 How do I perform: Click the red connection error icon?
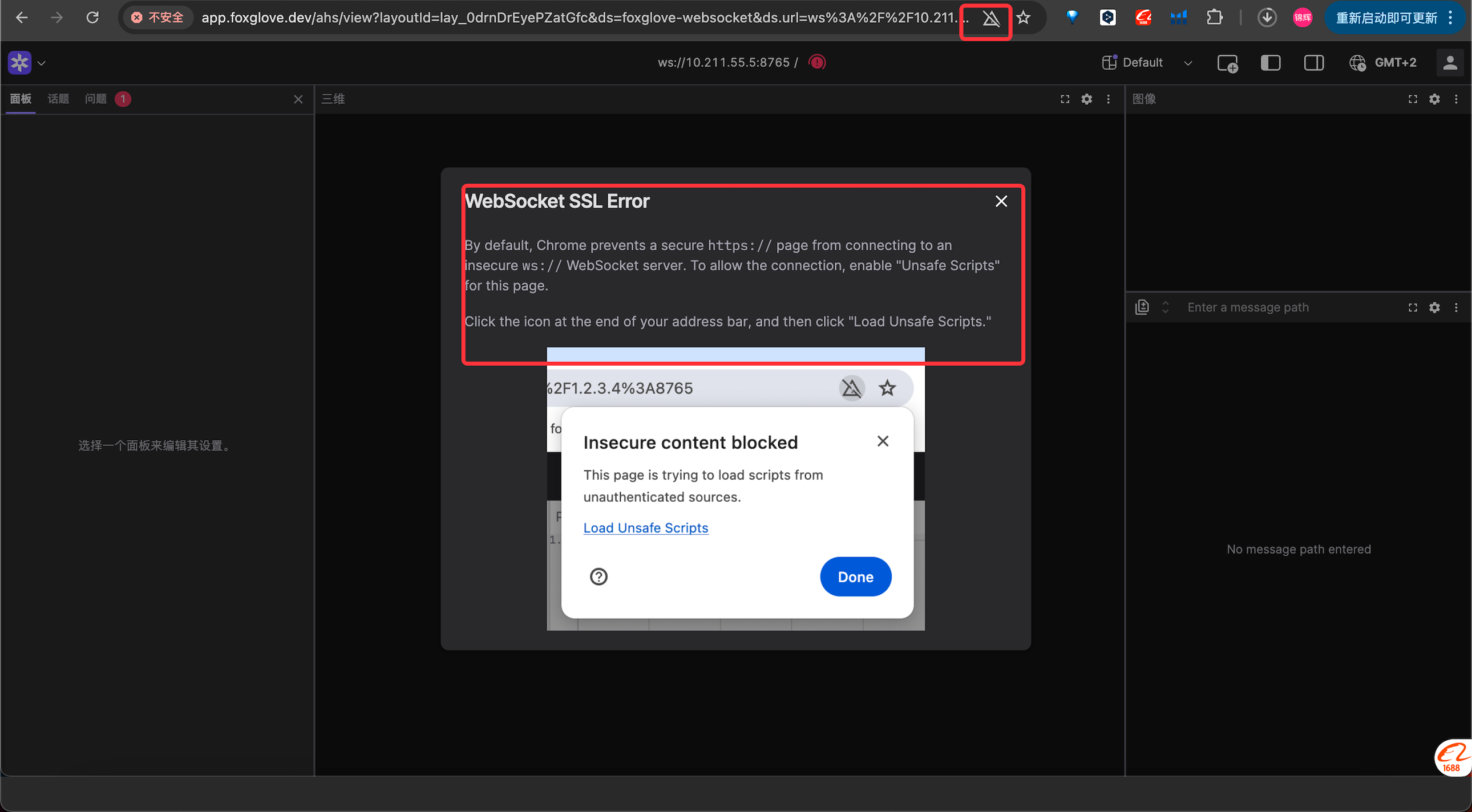(817, 62)
